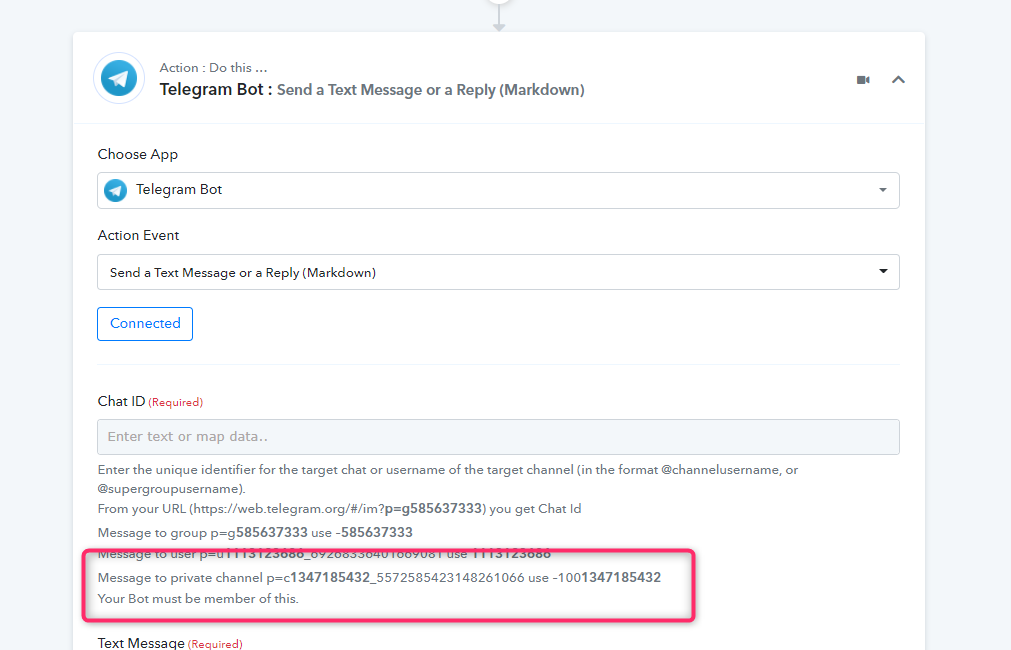Screen dimensions: 1011x650
Task: Collapse the action step with chevron up
Action: 898,79
